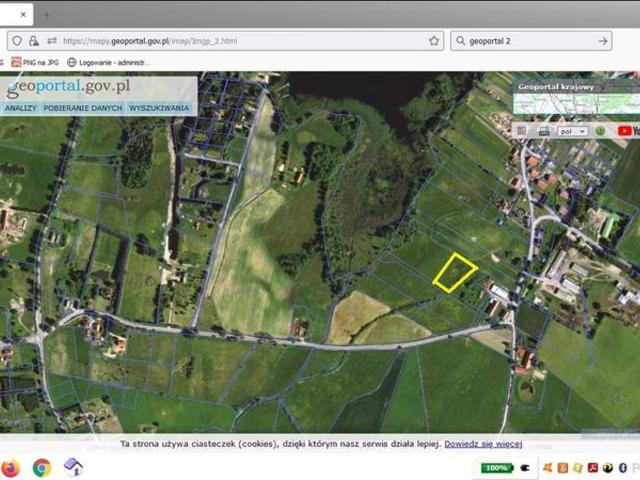Open the YouTube icon link
The width and height of the screenshot is (640, 480).
pos(627,131)
